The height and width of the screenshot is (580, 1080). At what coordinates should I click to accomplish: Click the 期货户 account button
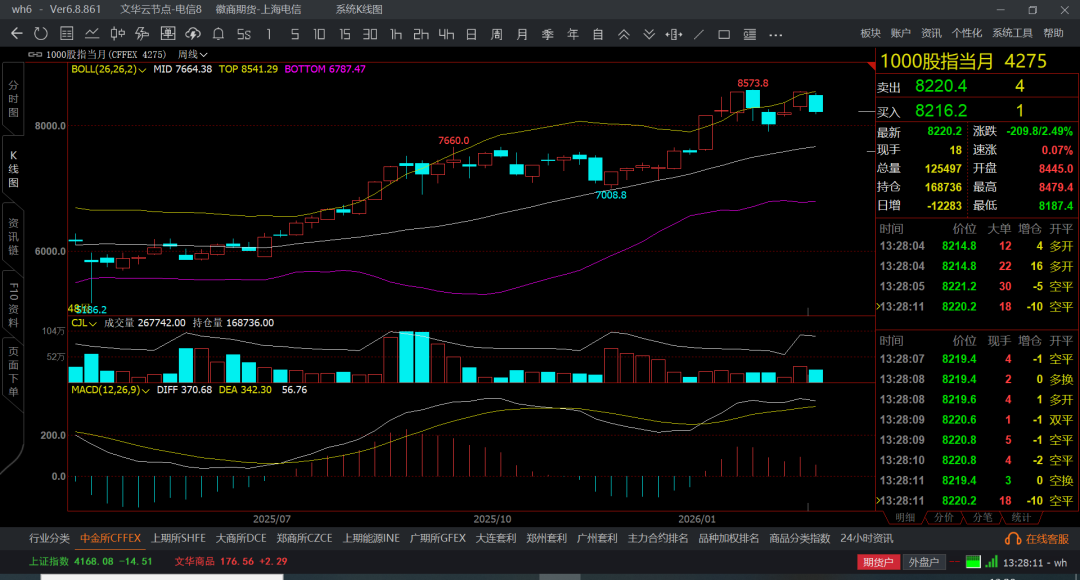coord(878,562)
